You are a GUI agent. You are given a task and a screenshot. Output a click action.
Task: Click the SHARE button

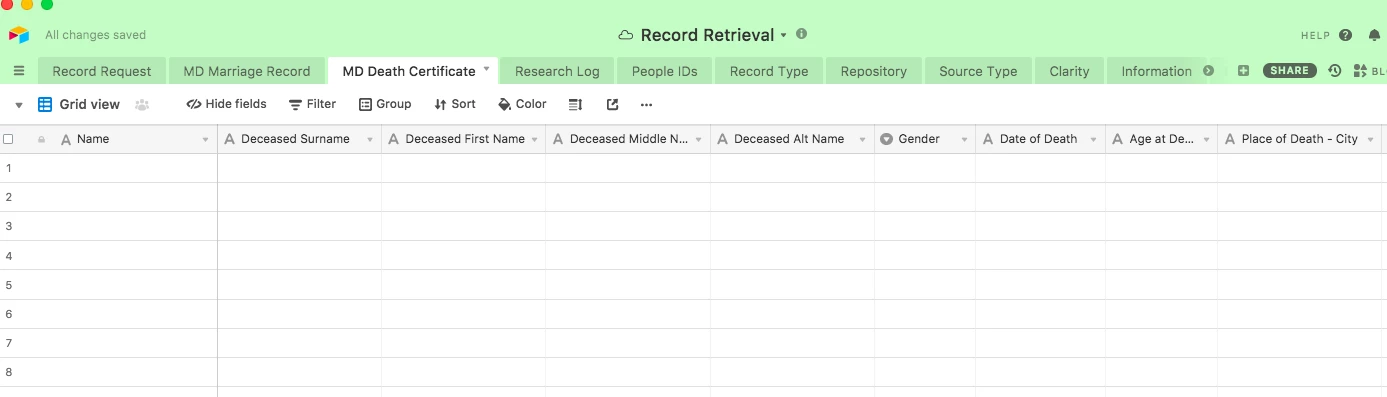tap(1290, 71)
